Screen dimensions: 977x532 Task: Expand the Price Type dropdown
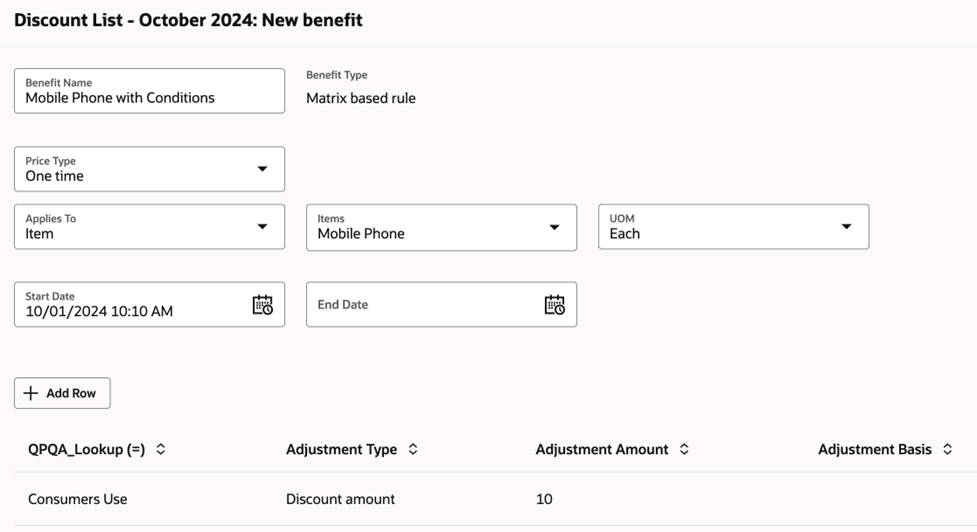[262, 169]
